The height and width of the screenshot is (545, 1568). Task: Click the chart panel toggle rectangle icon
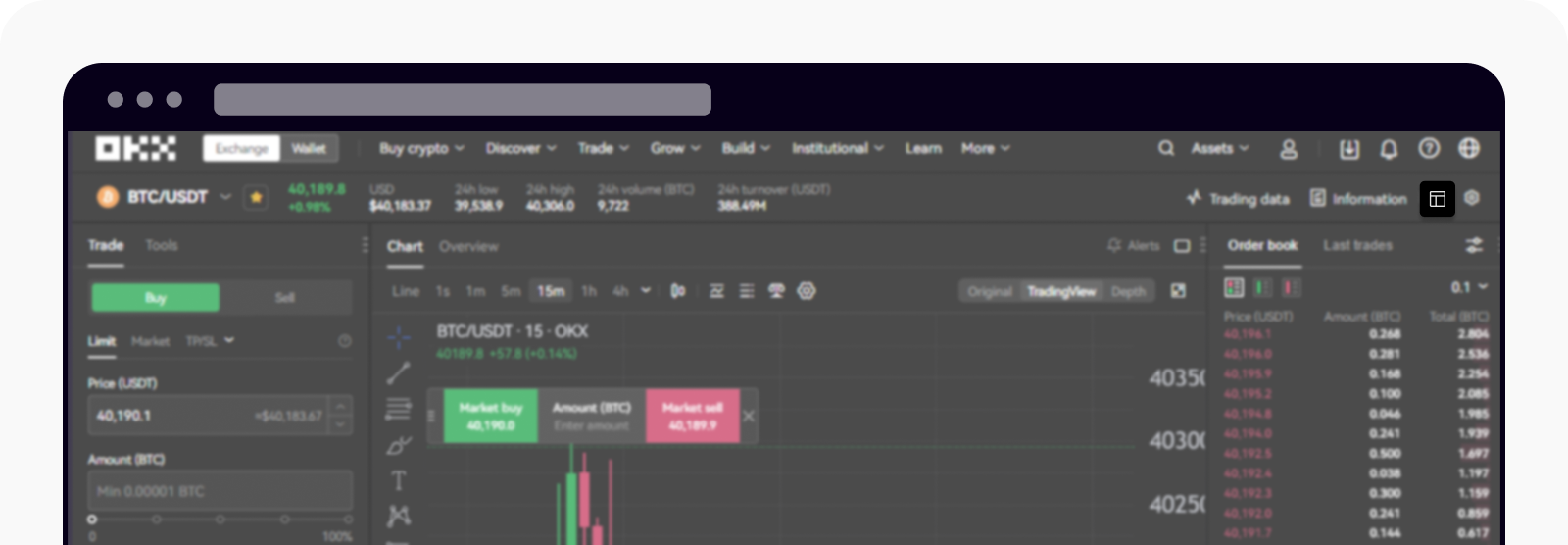coord(1182,246)
